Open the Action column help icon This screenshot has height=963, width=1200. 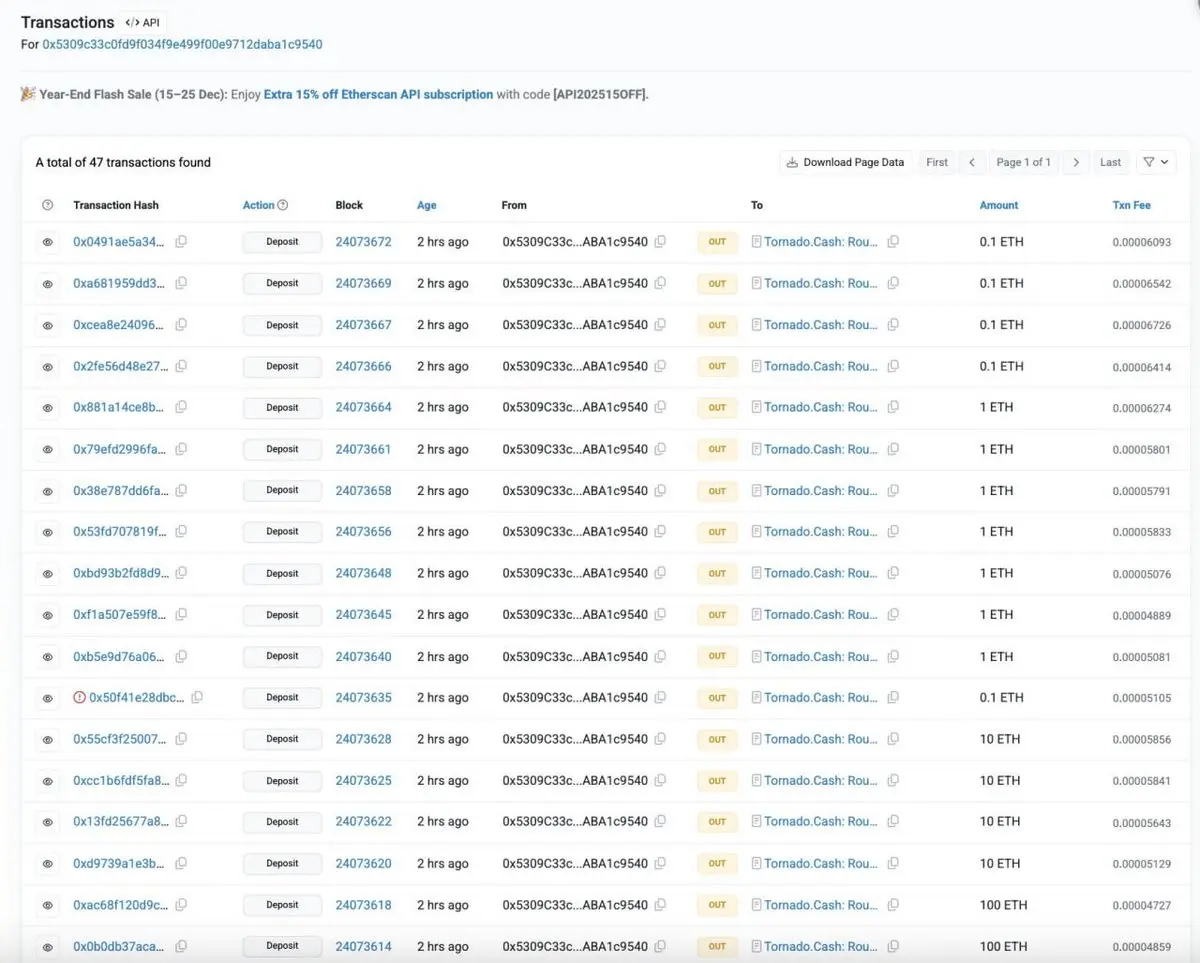(283, 205)
